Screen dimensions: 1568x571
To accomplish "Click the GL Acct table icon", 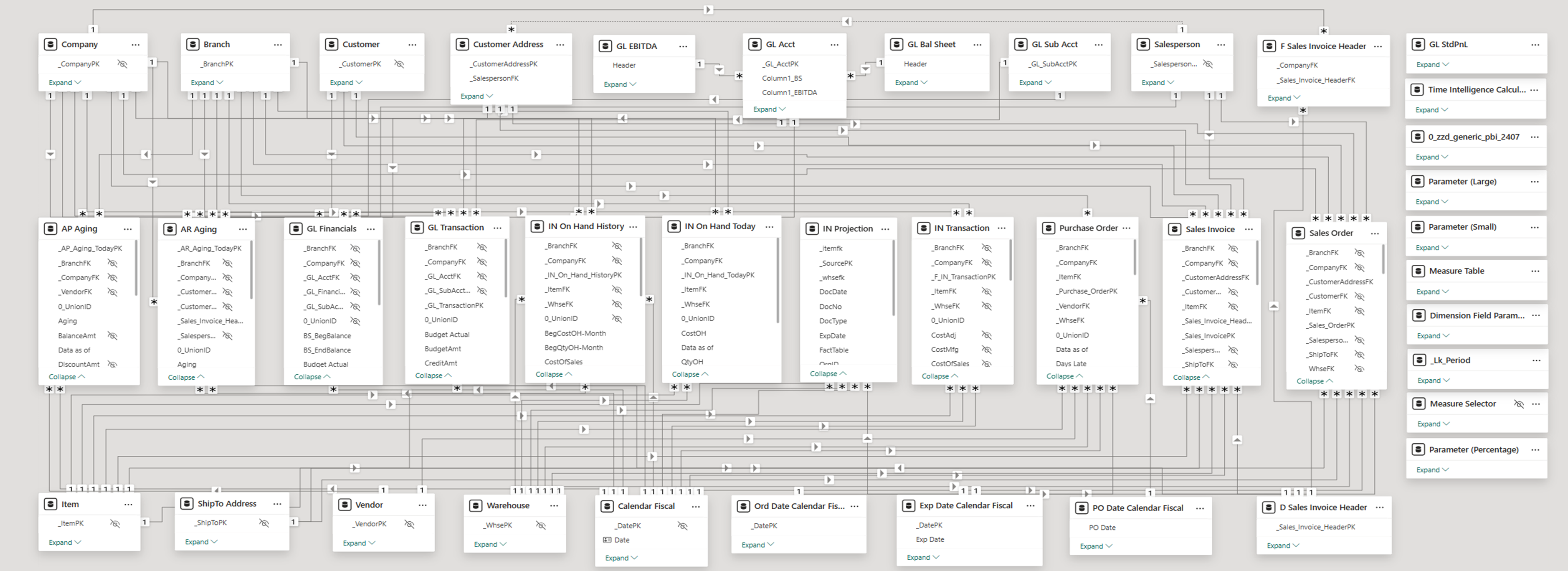I will (755, 44).
